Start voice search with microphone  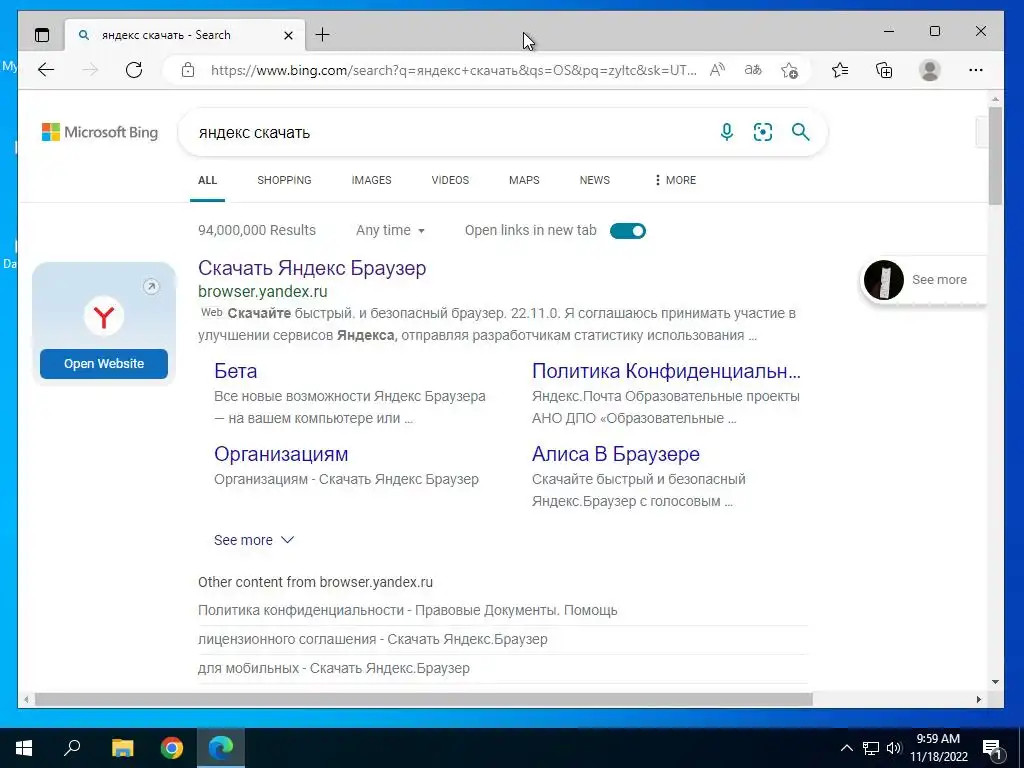pos(726,132)
